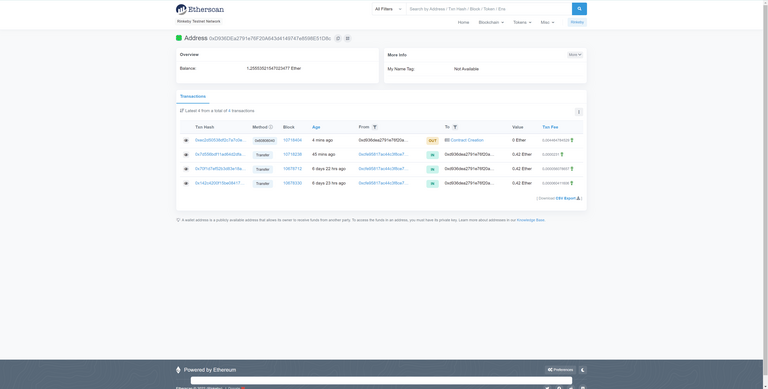768x389 pixels.
Task: Open block 10718404
Action: (x=292, y=140)
